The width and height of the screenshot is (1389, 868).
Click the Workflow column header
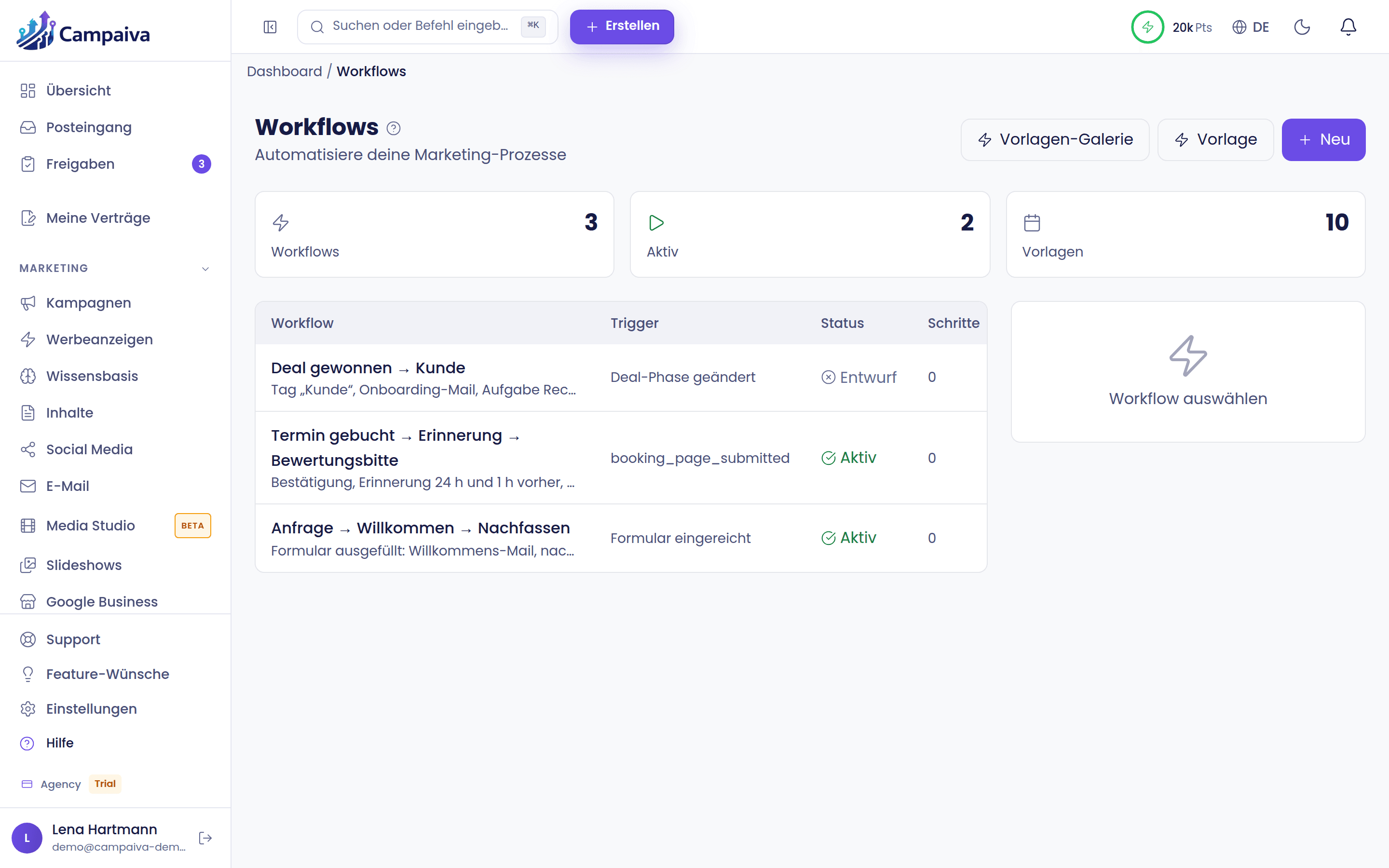[x=302, y=323]
